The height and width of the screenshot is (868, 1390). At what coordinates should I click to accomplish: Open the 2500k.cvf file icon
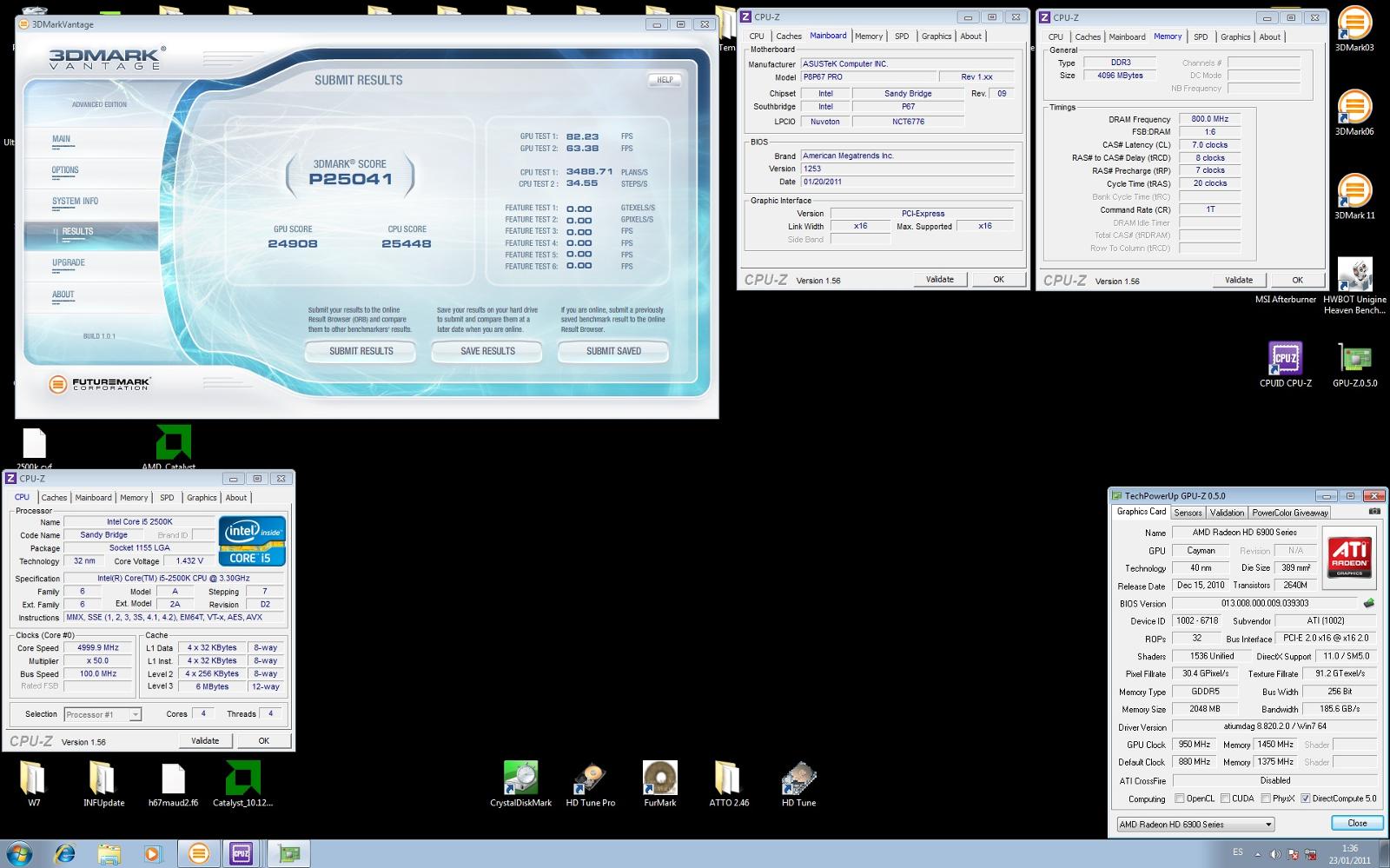click(34, 448)
